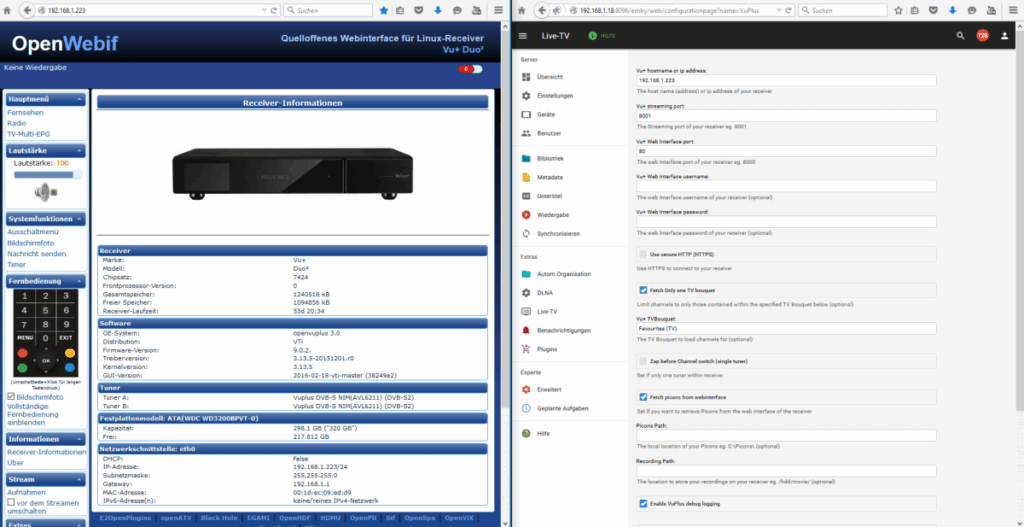Viewport: 1024px width, 527px height.
Task: Click Vu+ hostname or ip address field
Action: click(786, 80)
